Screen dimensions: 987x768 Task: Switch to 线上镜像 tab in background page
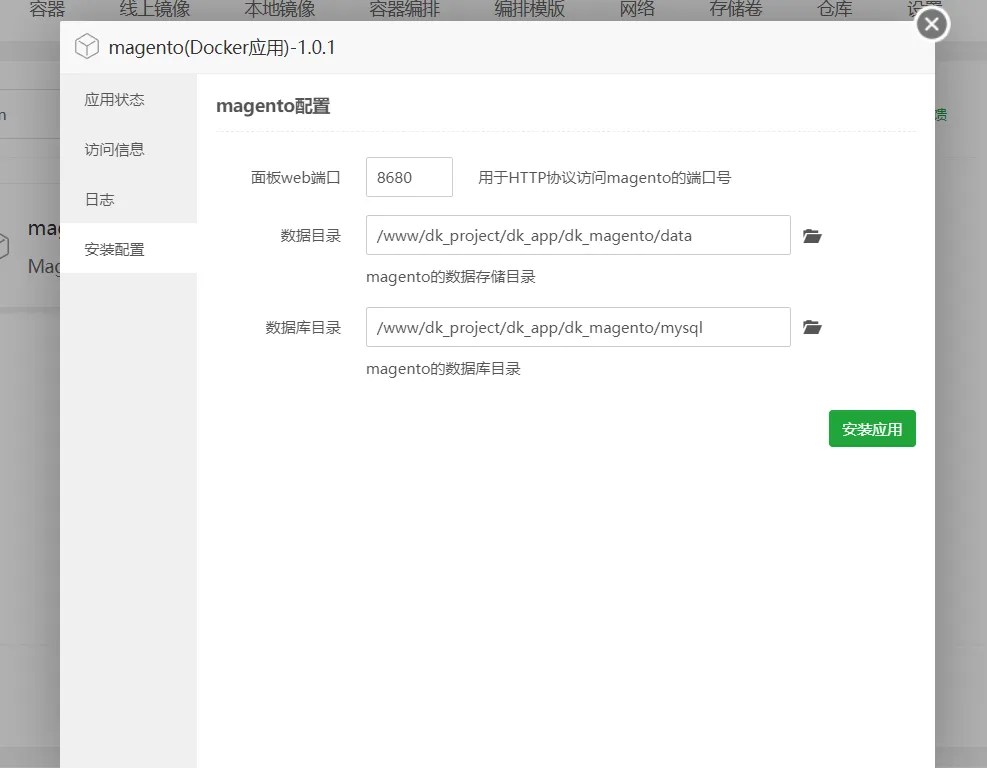pyautogui.click(x=155, y=9)
